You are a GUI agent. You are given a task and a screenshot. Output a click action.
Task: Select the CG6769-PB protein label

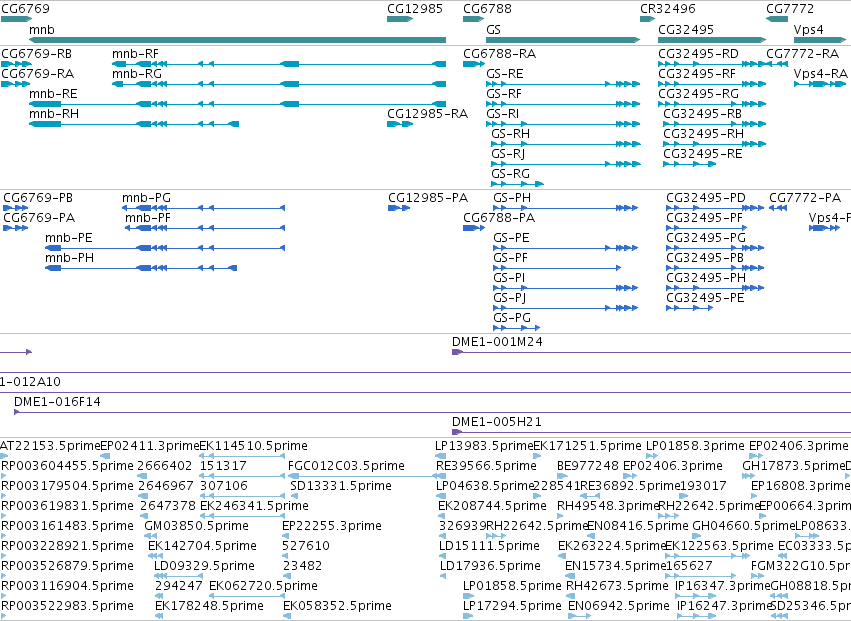(38, 198)
